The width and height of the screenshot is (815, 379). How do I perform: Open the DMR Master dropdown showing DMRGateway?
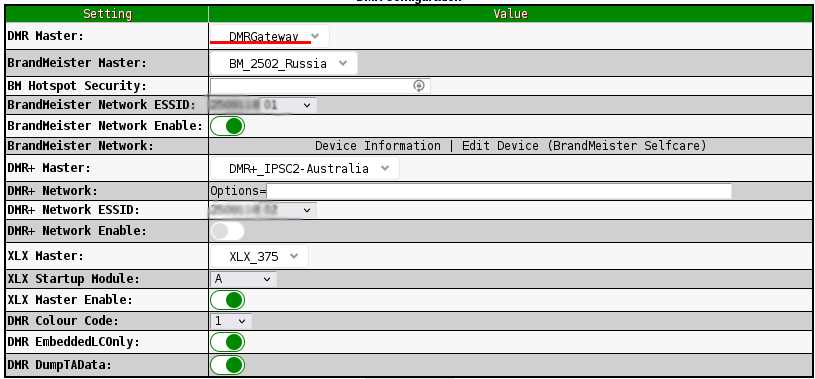pyautogui.click(x=269, y=36)
